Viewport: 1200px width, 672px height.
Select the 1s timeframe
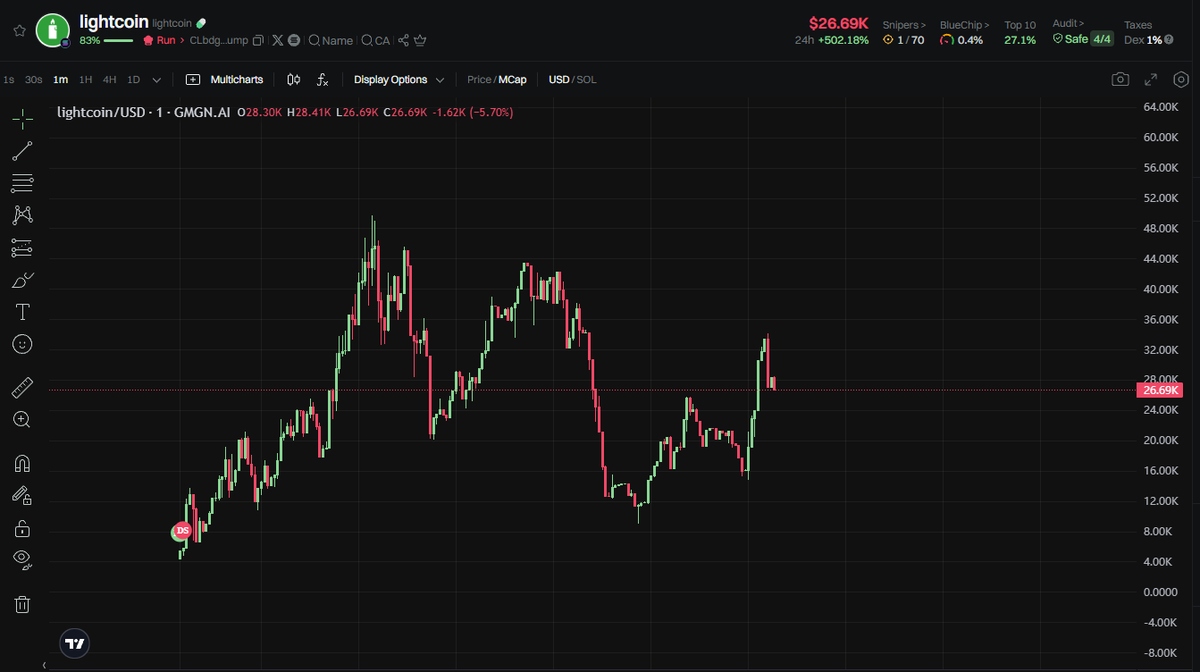click(9, 79)
